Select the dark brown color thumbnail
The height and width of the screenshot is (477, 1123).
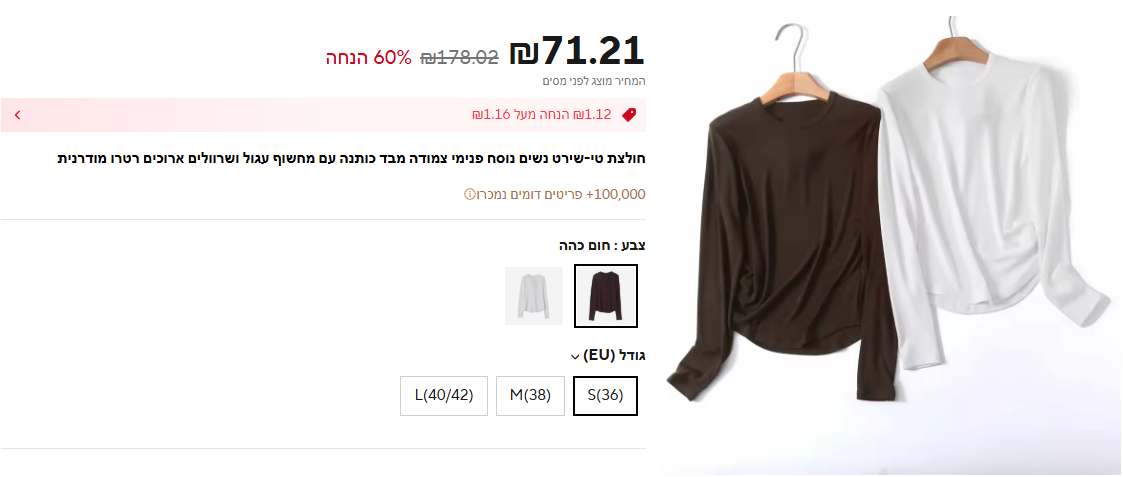pos(605,296)
